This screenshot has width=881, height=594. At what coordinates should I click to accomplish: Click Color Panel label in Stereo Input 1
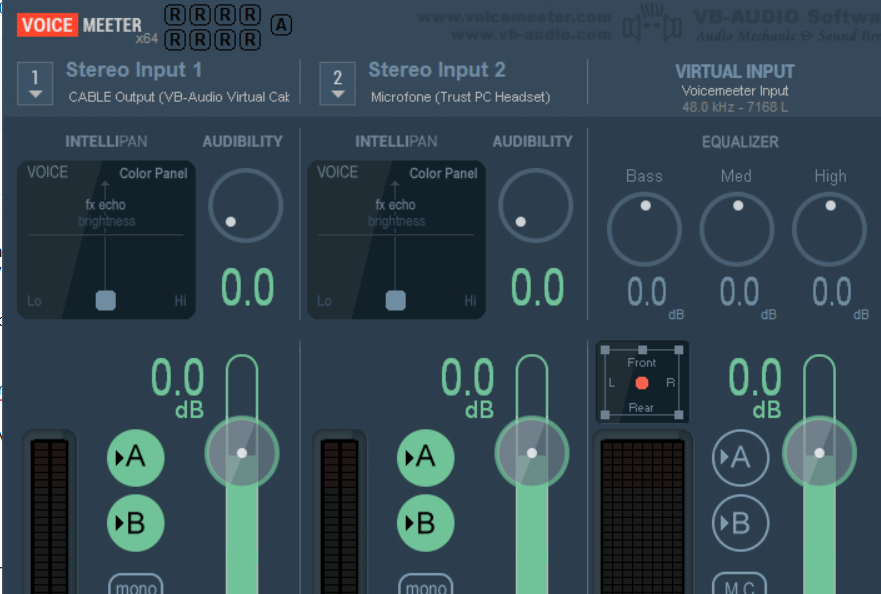pos(153,173)
